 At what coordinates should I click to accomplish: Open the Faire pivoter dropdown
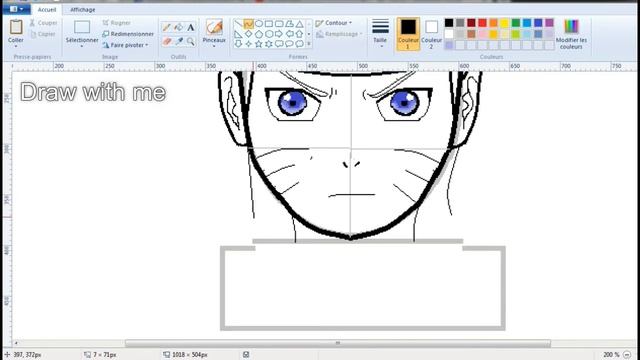point(126,45)
